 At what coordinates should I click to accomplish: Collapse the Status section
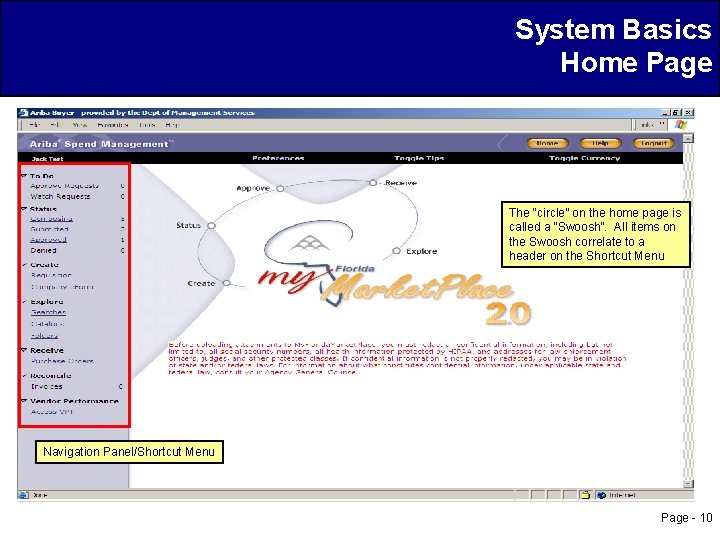24,209
